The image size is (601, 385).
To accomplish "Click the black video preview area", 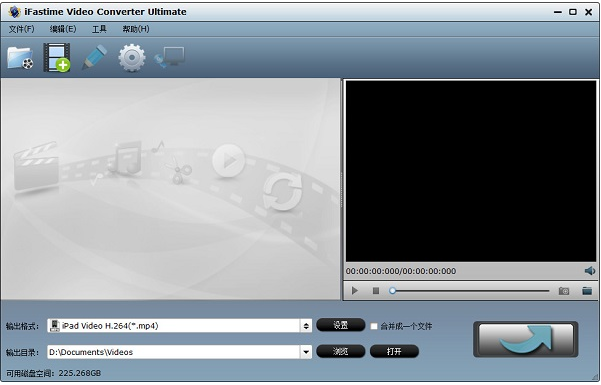I will [x=471, y=171].
